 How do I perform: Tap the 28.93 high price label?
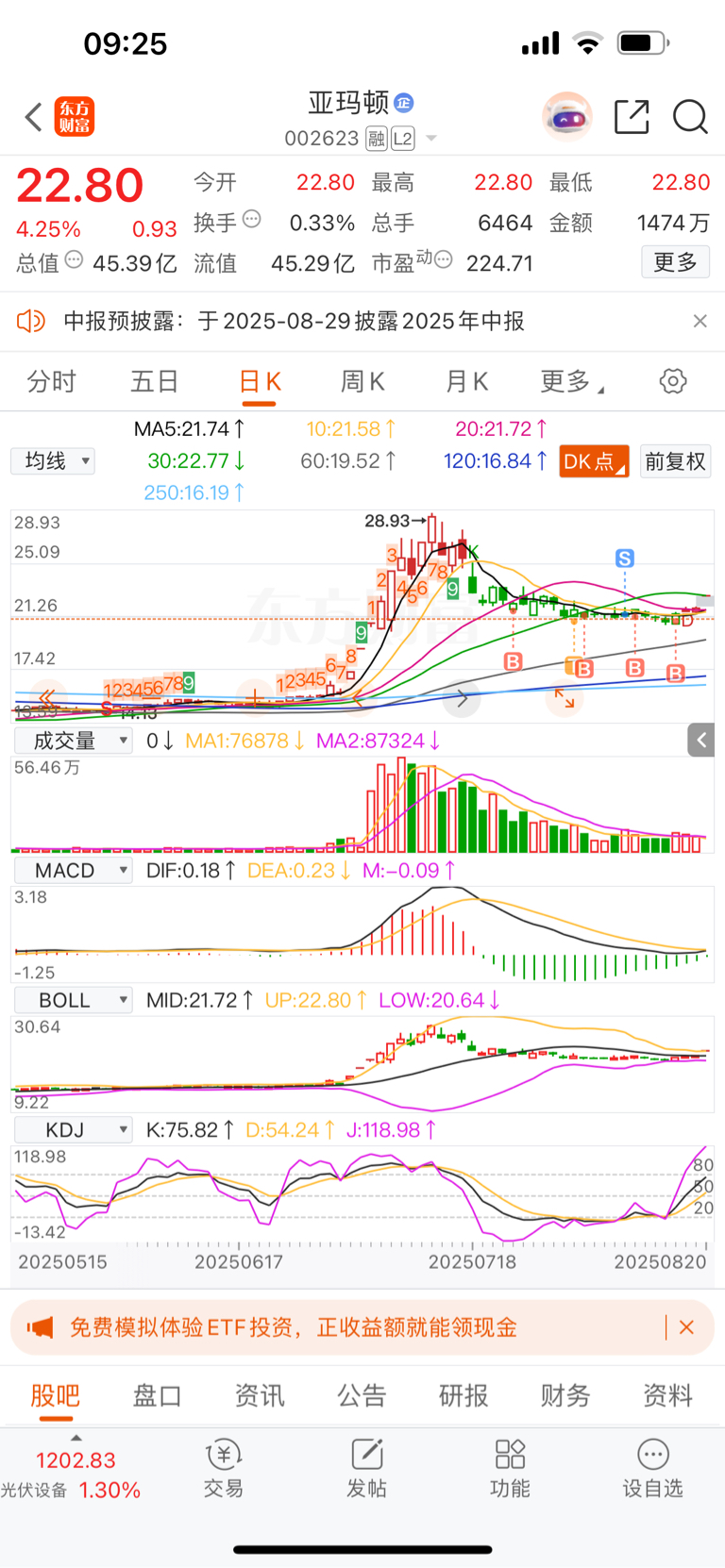[x=387, y=521]
